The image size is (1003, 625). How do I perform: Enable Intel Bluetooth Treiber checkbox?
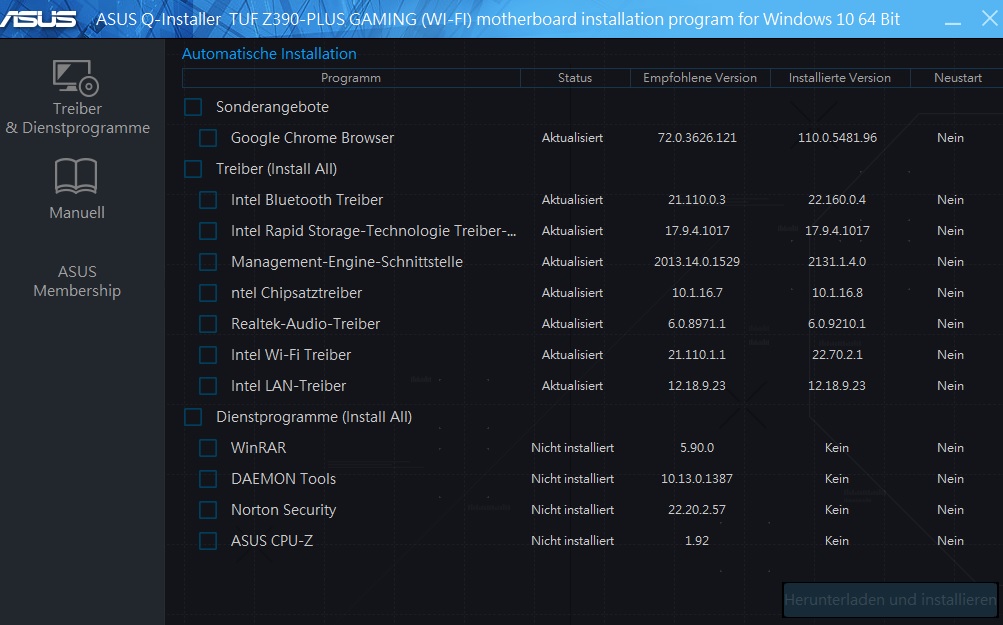(208, 200)
